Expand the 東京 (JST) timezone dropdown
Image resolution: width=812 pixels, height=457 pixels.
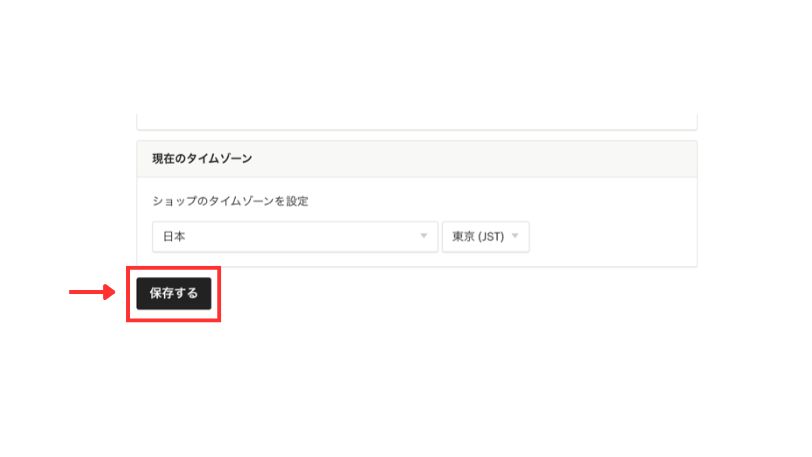[485, 237]
